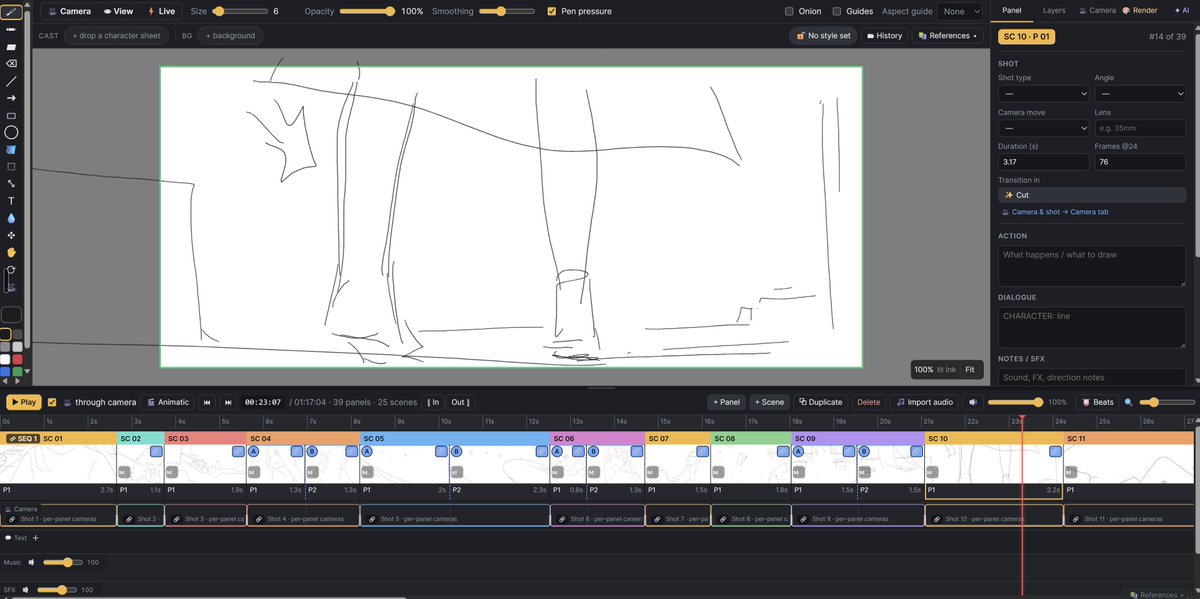Screen dimensions: 1200x599
Task: Toggle Animatic mode
Action: [x=168, y=402]
